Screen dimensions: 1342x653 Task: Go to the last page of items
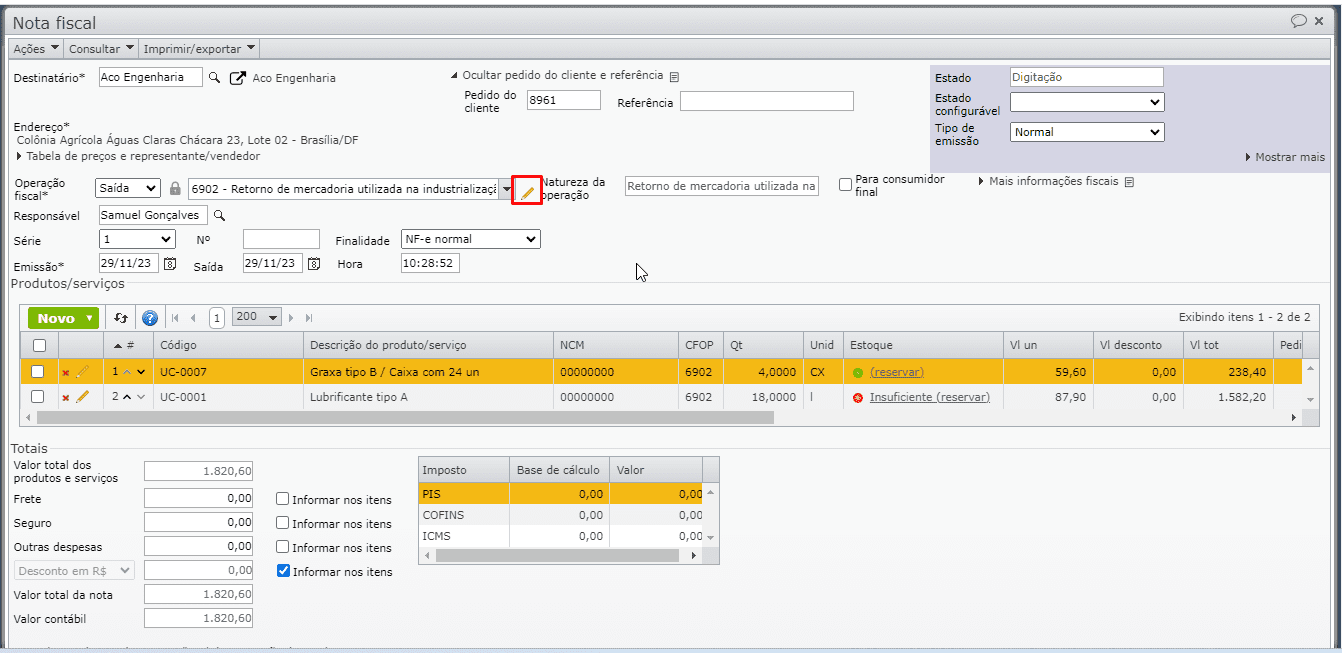(309, 318)
